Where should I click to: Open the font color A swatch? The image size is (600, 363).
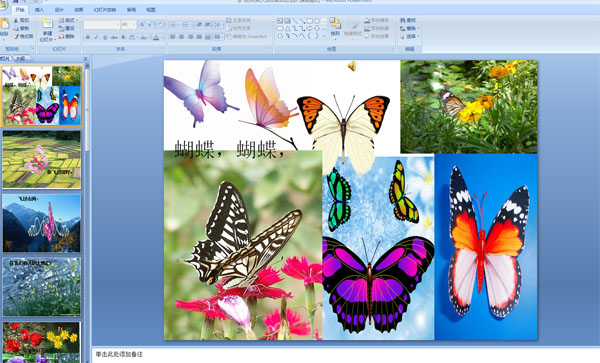click(156, 37)
